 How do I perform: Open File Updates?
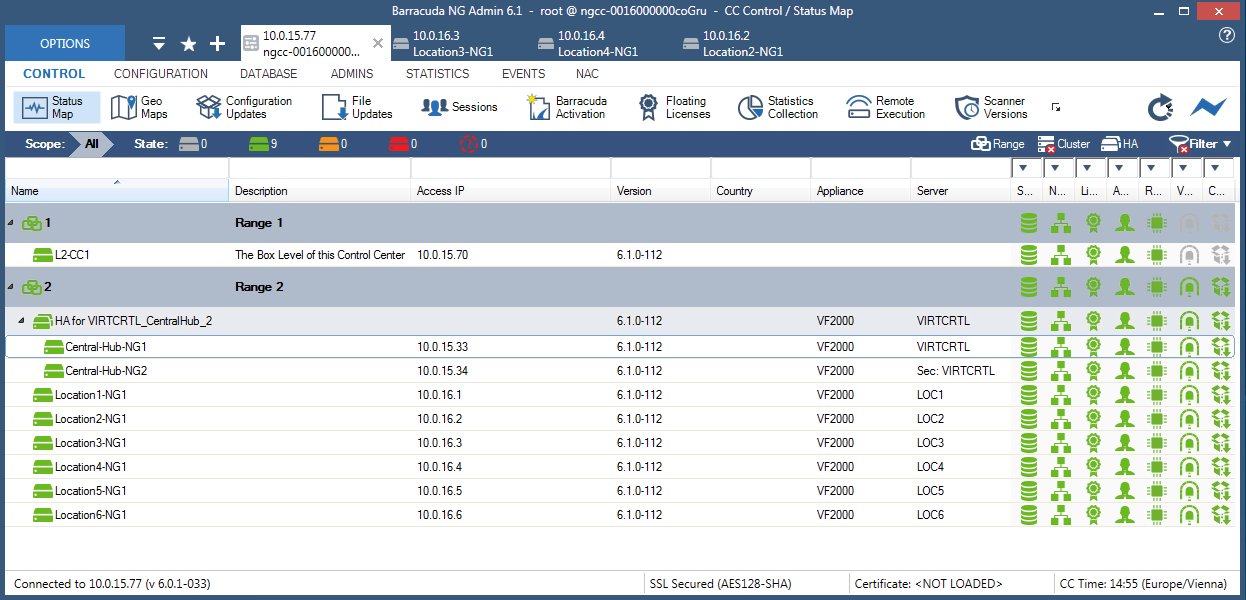[x=358, y=107]
